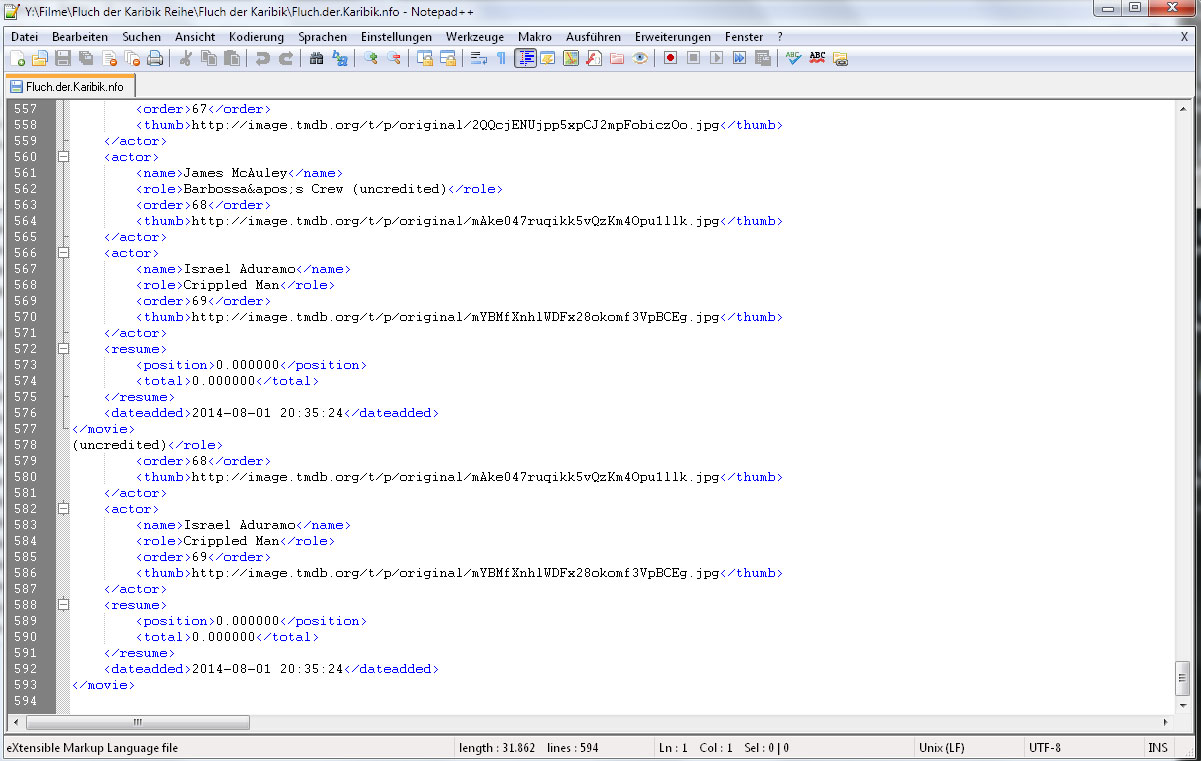Open the Suchen menu
Viewport: 1201px width, 761px height.
[x=142, y=37]
